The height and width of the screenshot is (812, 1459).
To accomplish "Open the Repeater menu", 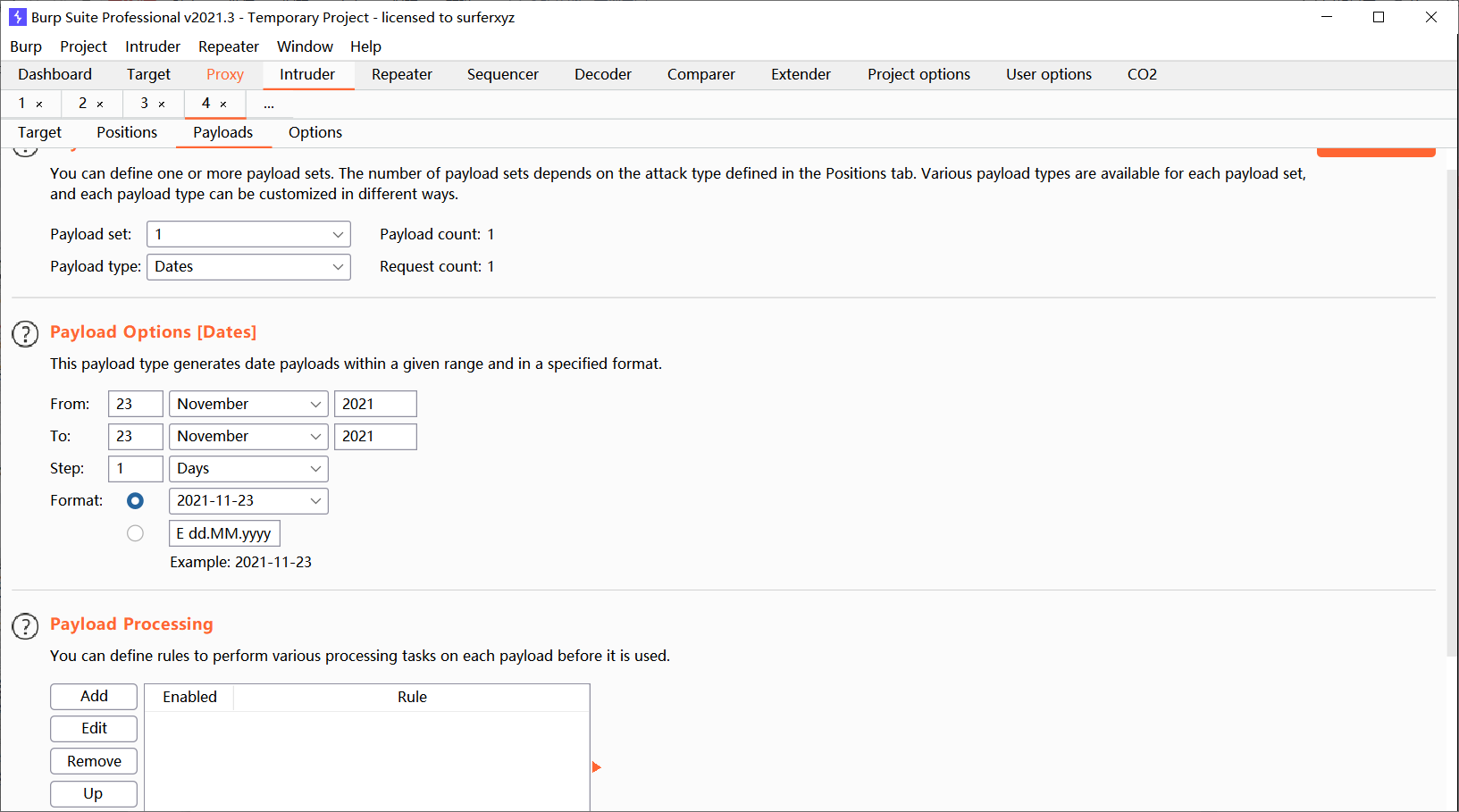I will pos(229,46).
